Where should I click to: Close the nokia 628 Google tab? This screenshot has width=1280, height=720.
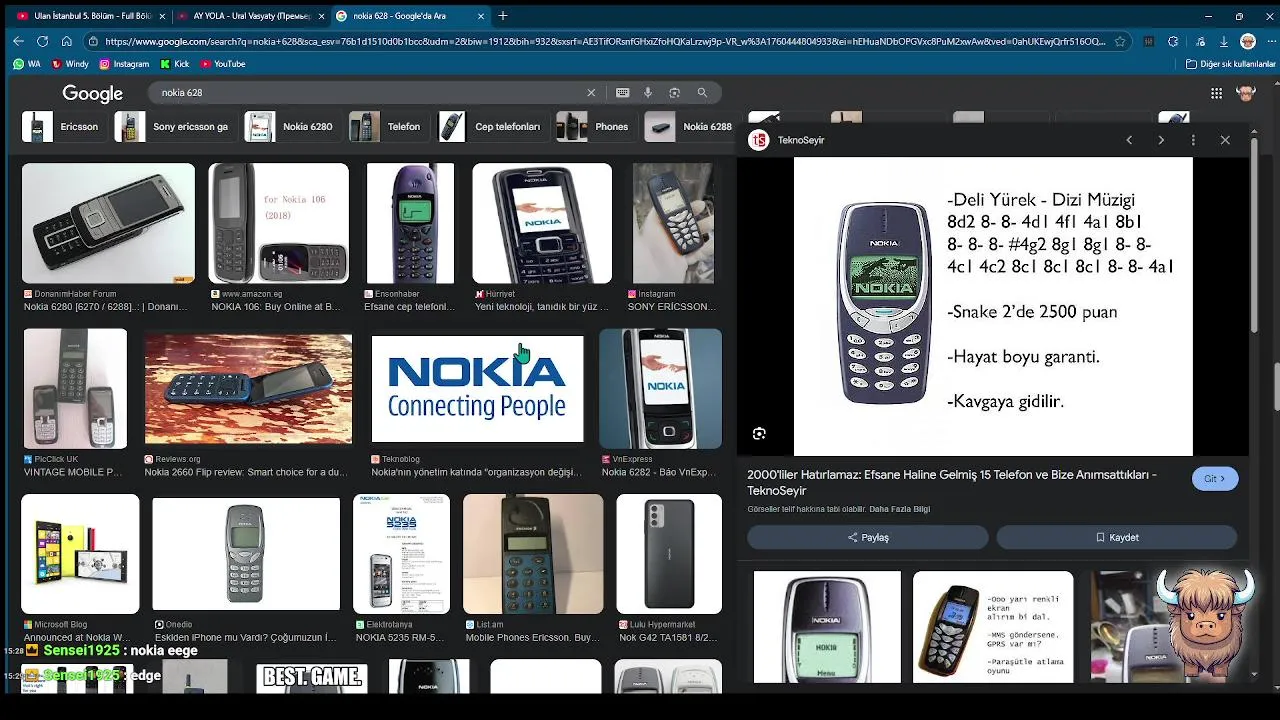tap(481, 16)
